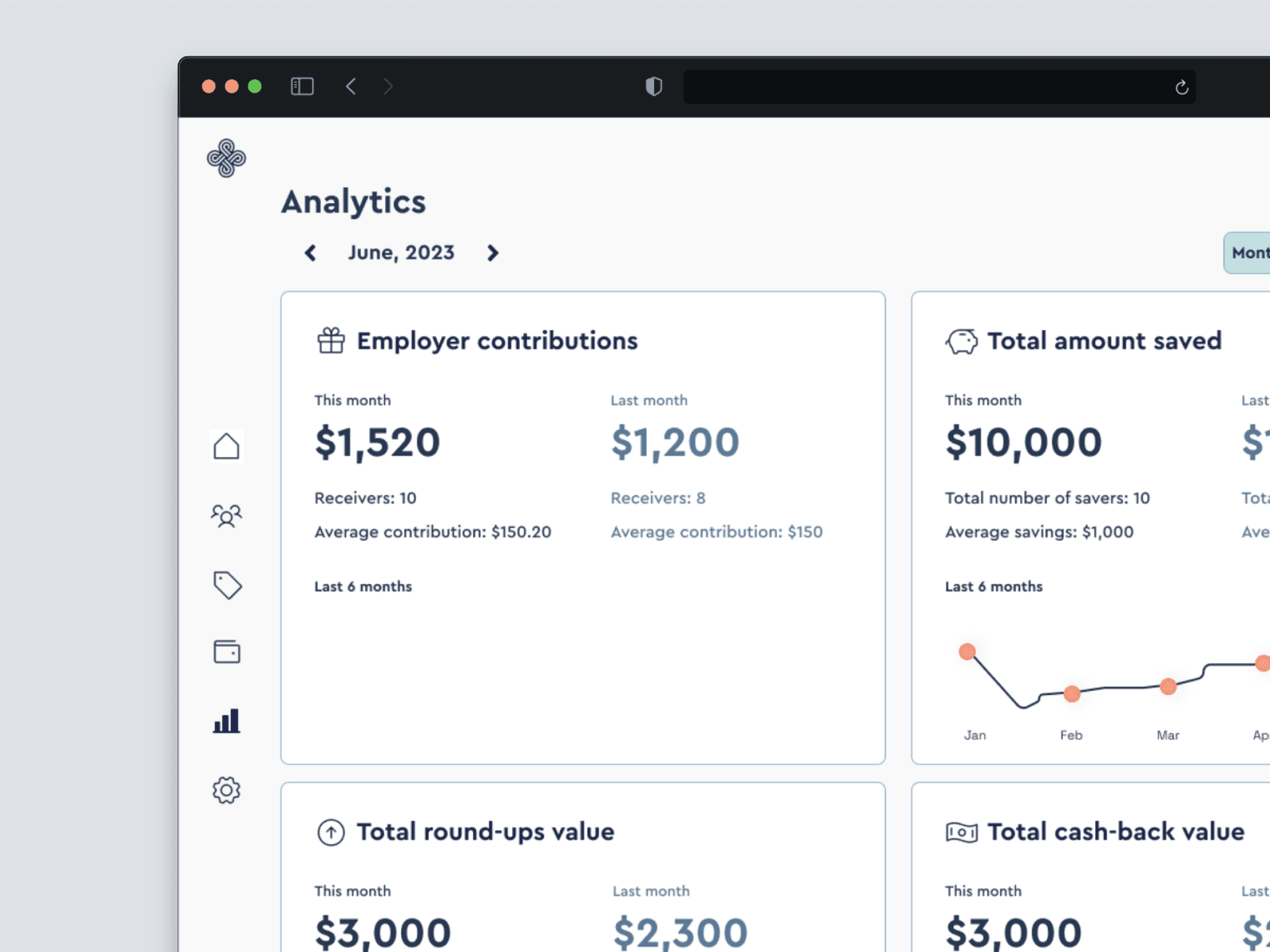Screen dimensions: 1270x952
Task: Click Average contribution: $150 text
Action: click(717, 532)
